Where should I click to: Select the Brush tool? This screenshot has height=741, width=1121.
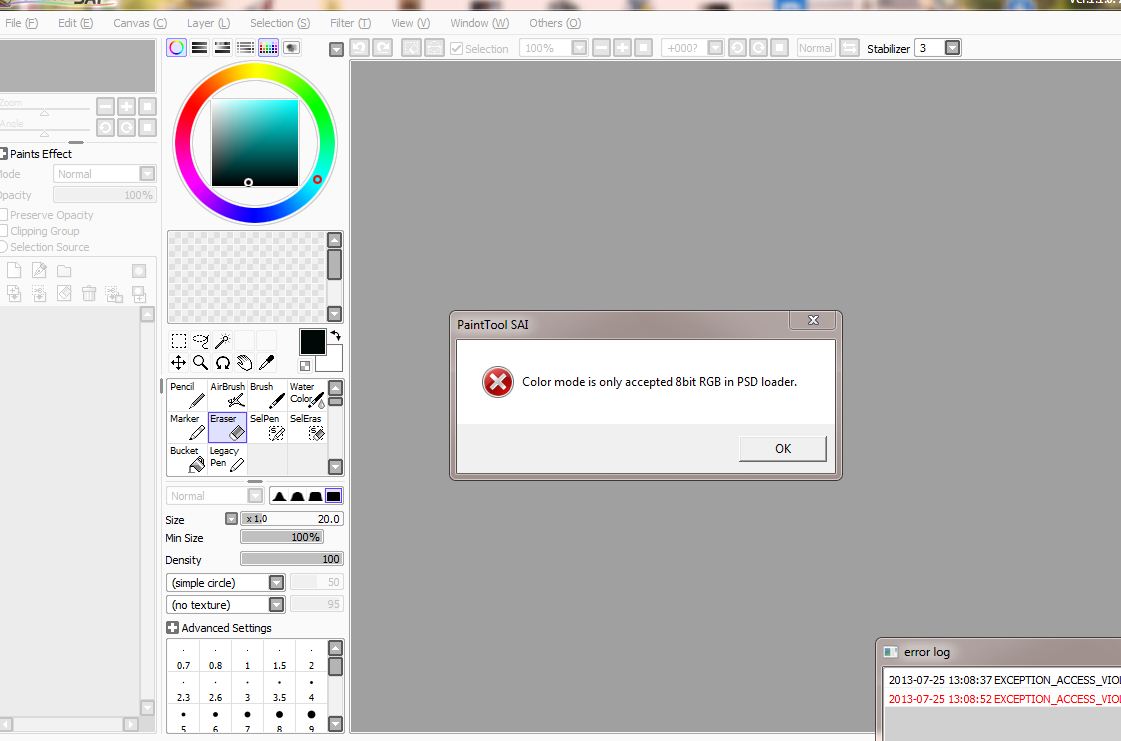click(267, 395)
